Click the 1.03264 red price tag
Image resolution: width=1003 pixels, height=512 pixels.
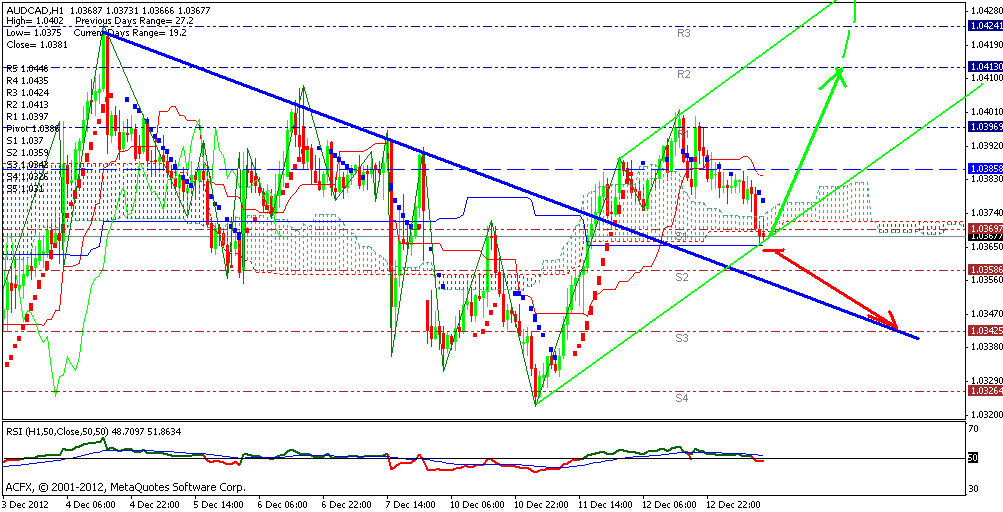point(984,391)
